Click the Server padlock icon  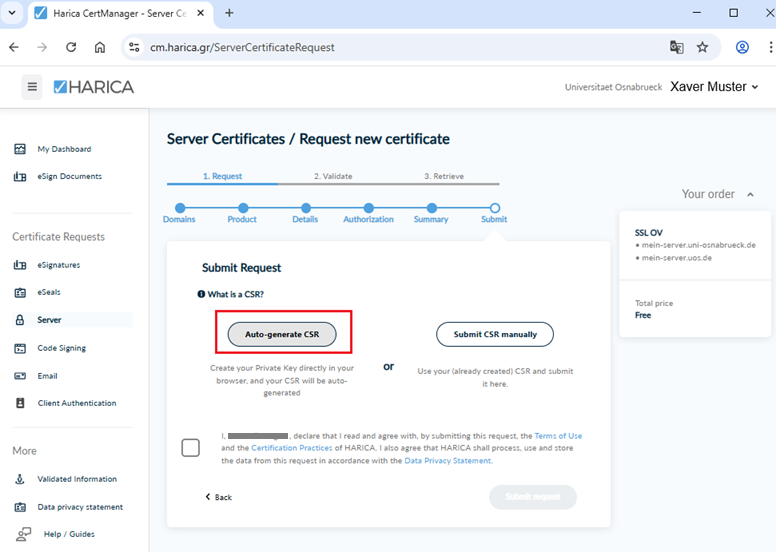point(20,320)
